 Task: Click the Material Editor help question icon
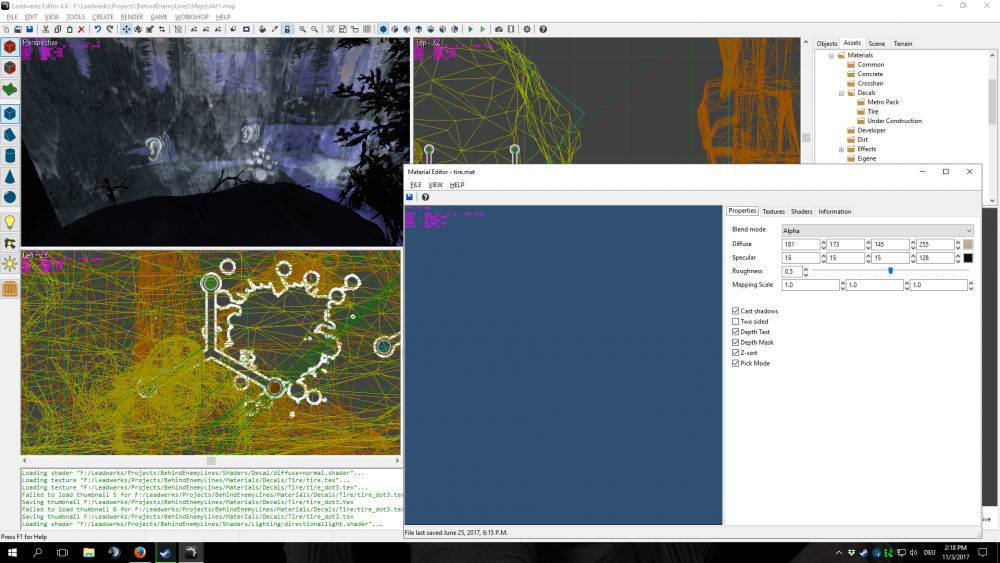(x=425, y=197)
